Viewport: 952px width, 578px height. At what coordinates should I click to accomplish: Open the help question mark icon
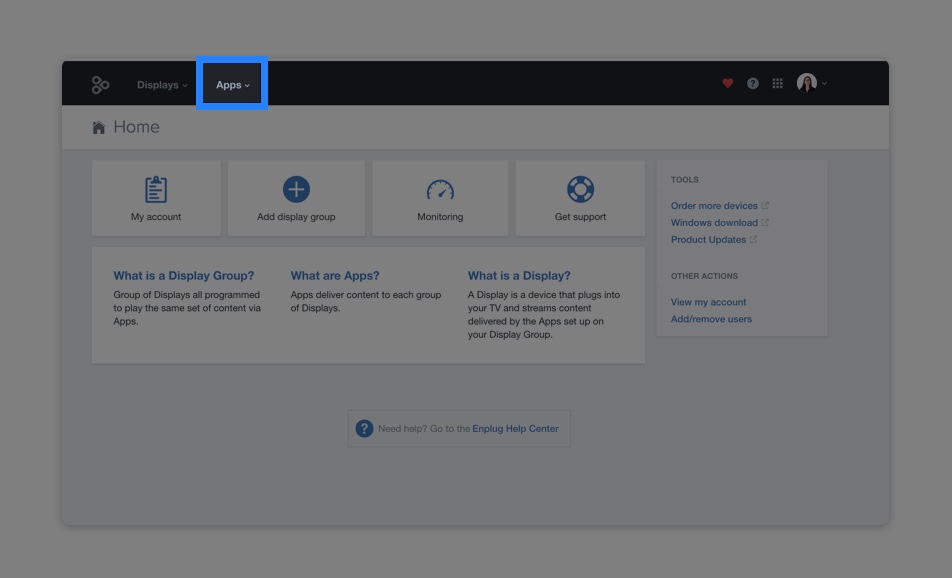[x=753, y=83]
